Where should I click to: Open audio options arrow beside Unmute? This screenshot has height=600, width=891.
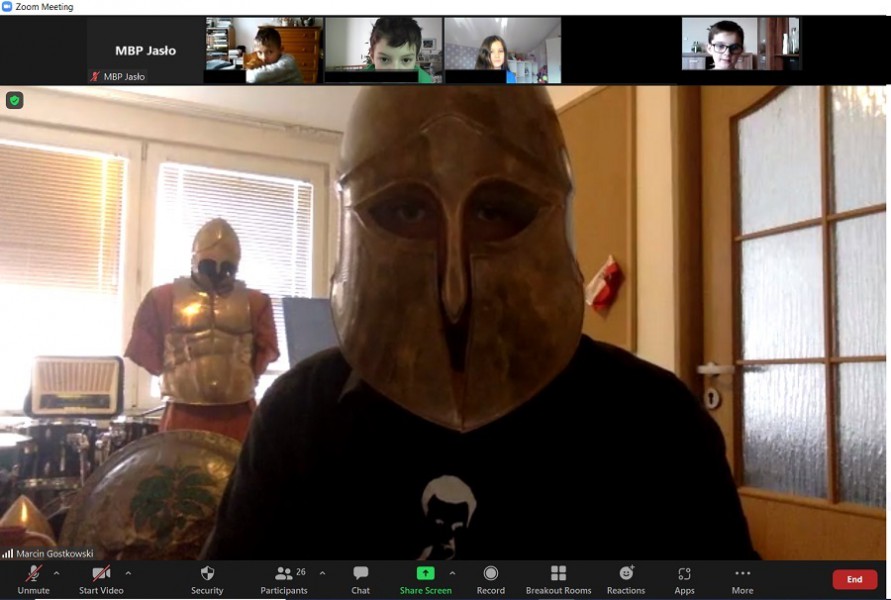point(56,573)
